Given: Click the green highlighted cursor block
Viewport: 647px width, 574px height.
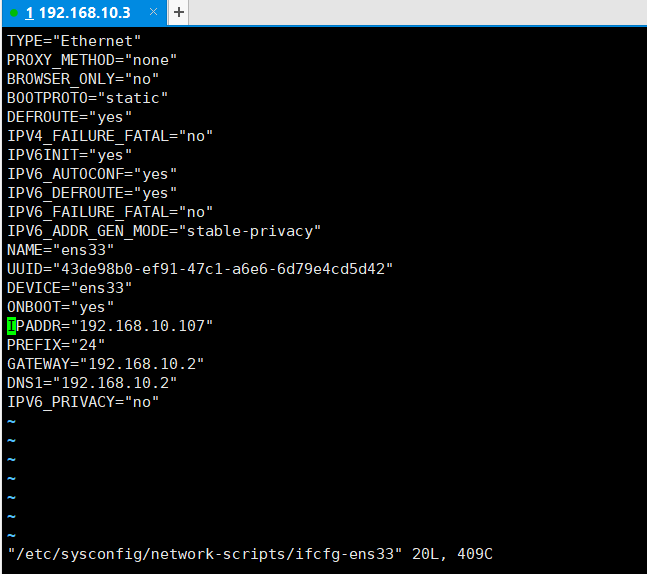Looking at the screenshot, I should 12,326.
